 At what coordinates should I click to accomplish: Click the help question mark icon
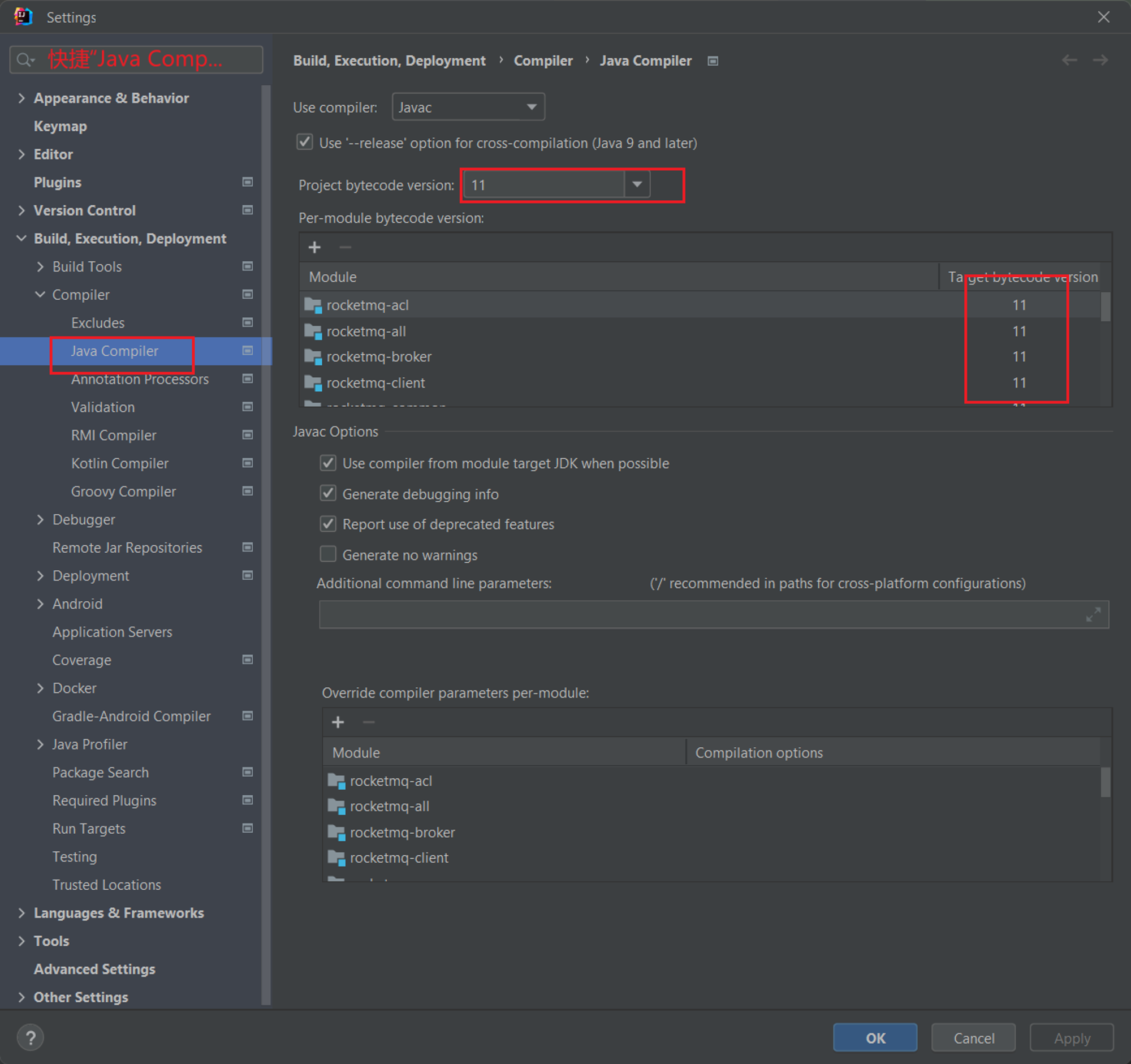pyautogui.click(x=30, y=1037)
